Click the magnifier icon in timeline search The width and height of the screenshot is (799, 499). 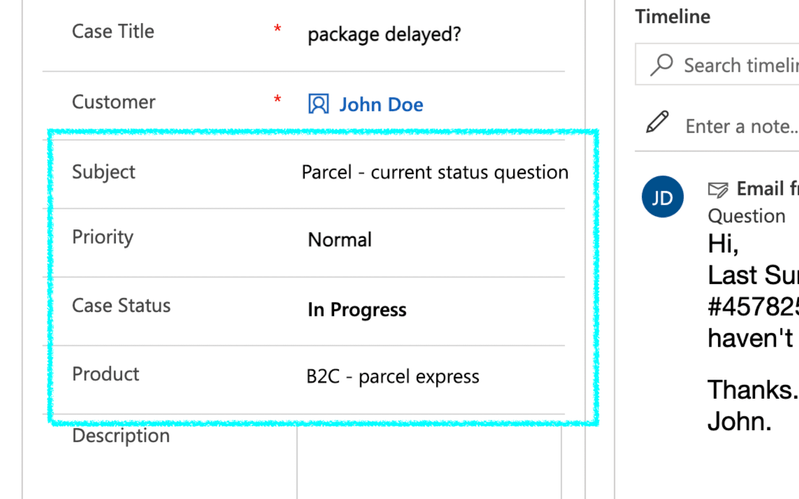coord(661,65)
